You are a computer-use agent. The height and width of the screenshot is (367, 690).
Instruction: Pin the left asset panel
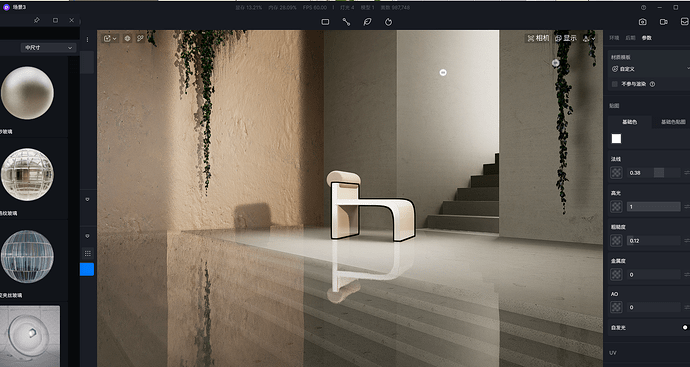37,20
